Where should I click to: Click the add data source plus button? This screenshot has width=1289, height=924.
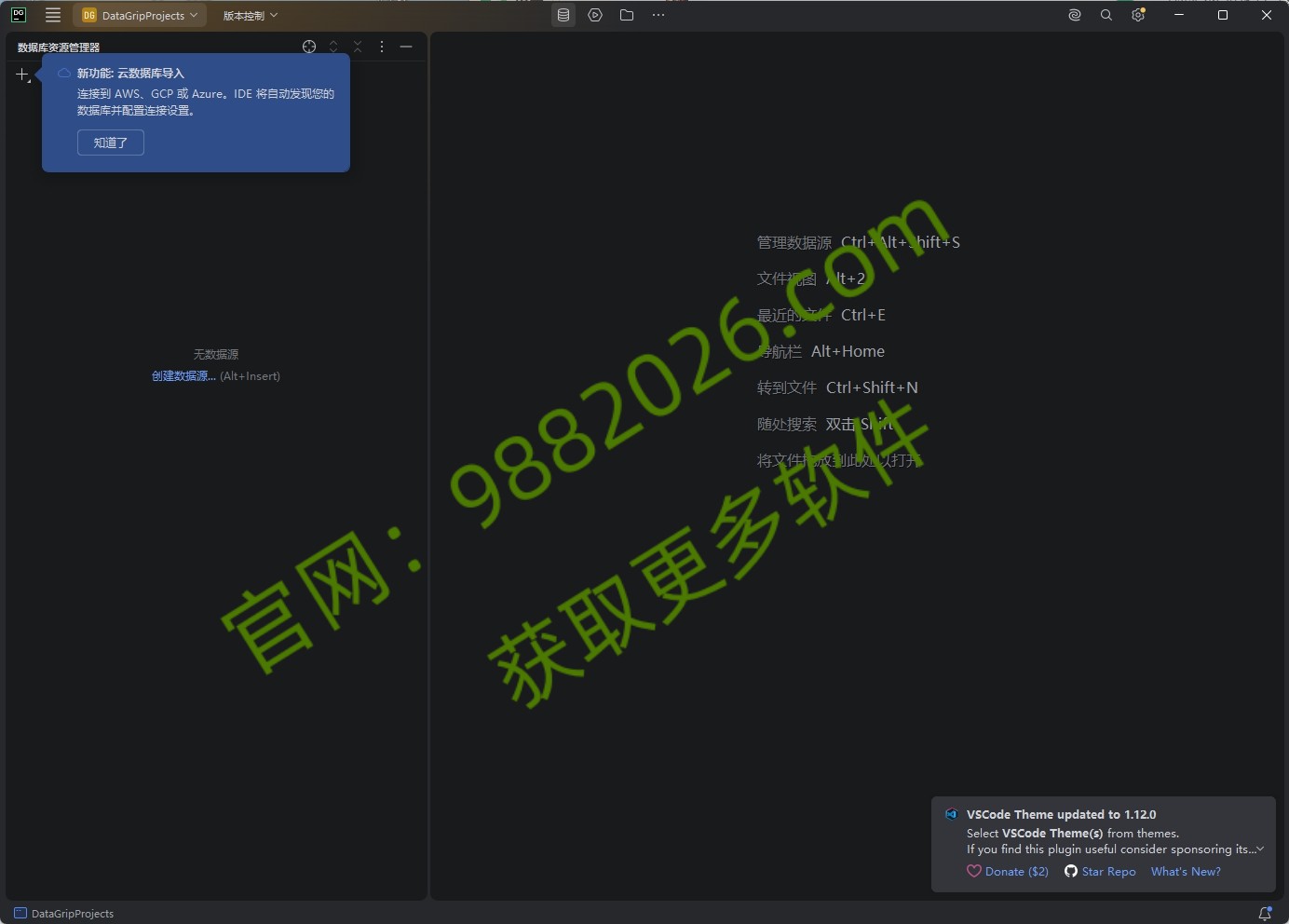[22, 75]
